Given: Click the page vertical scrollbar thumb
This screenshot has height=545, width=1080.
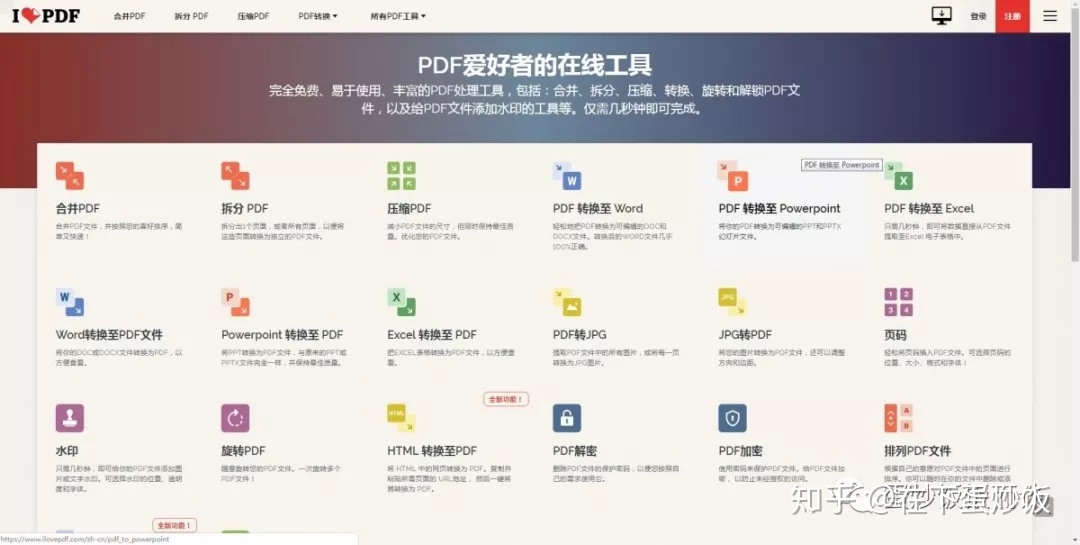Looking at the screenshot, I should 1075,136.
